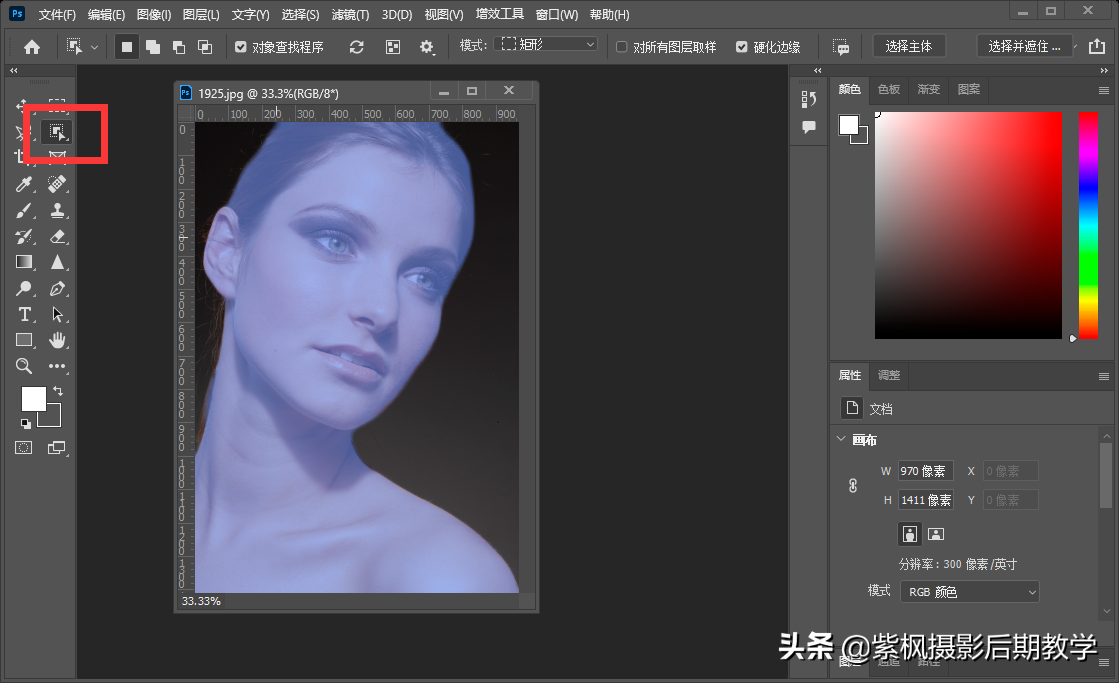Open object finder settings gear
Image resolution: width=1119 pixels, height=683 pixels.
[427, 47]
